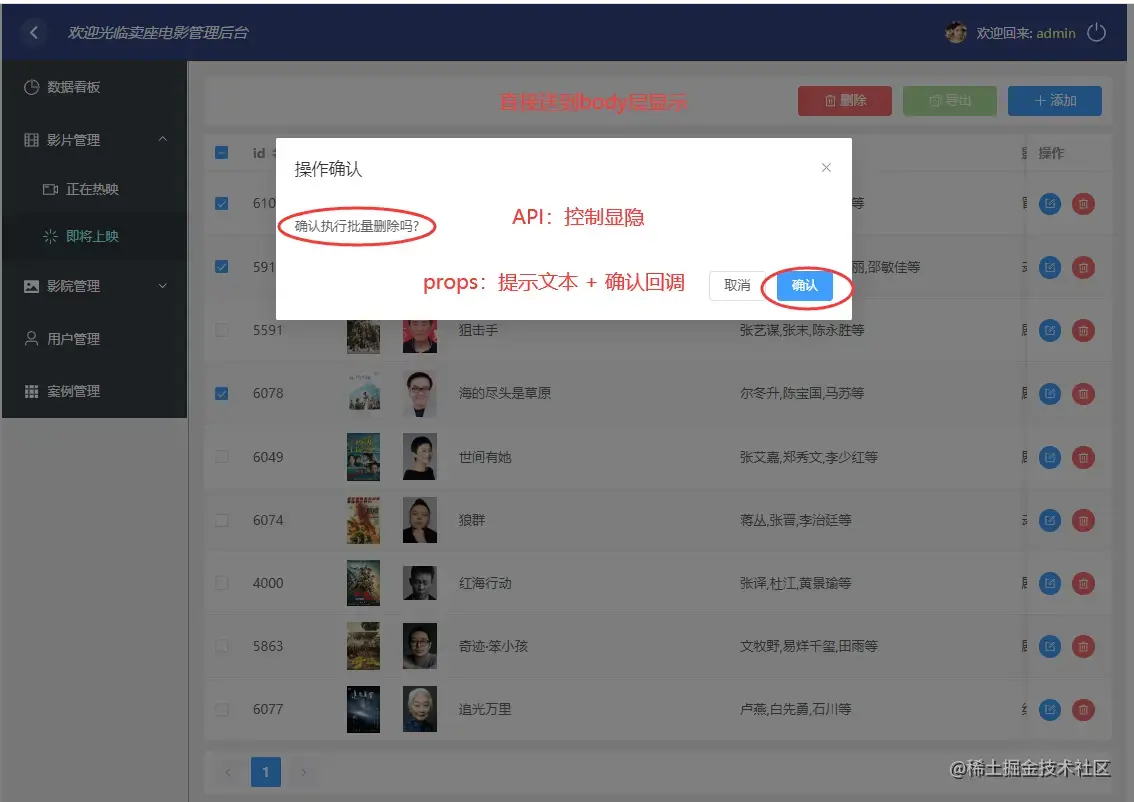The width and height of the screenshot is (1134, 802).
Task: Click edit icon for 追光万里 row
Action: point(1050,709)
